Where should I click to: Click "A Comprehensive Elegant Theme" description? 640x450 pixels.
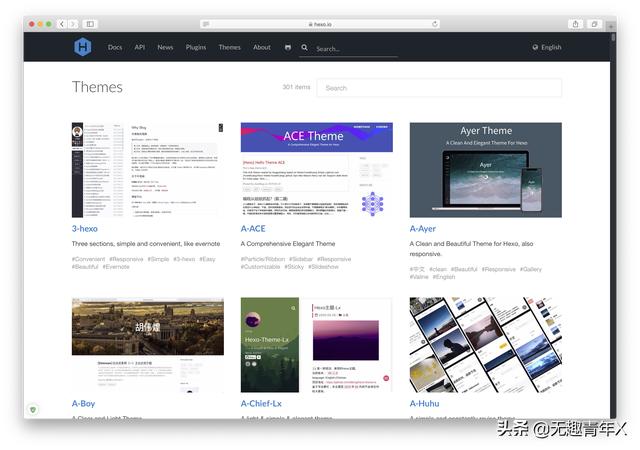[x=288, y=244]
